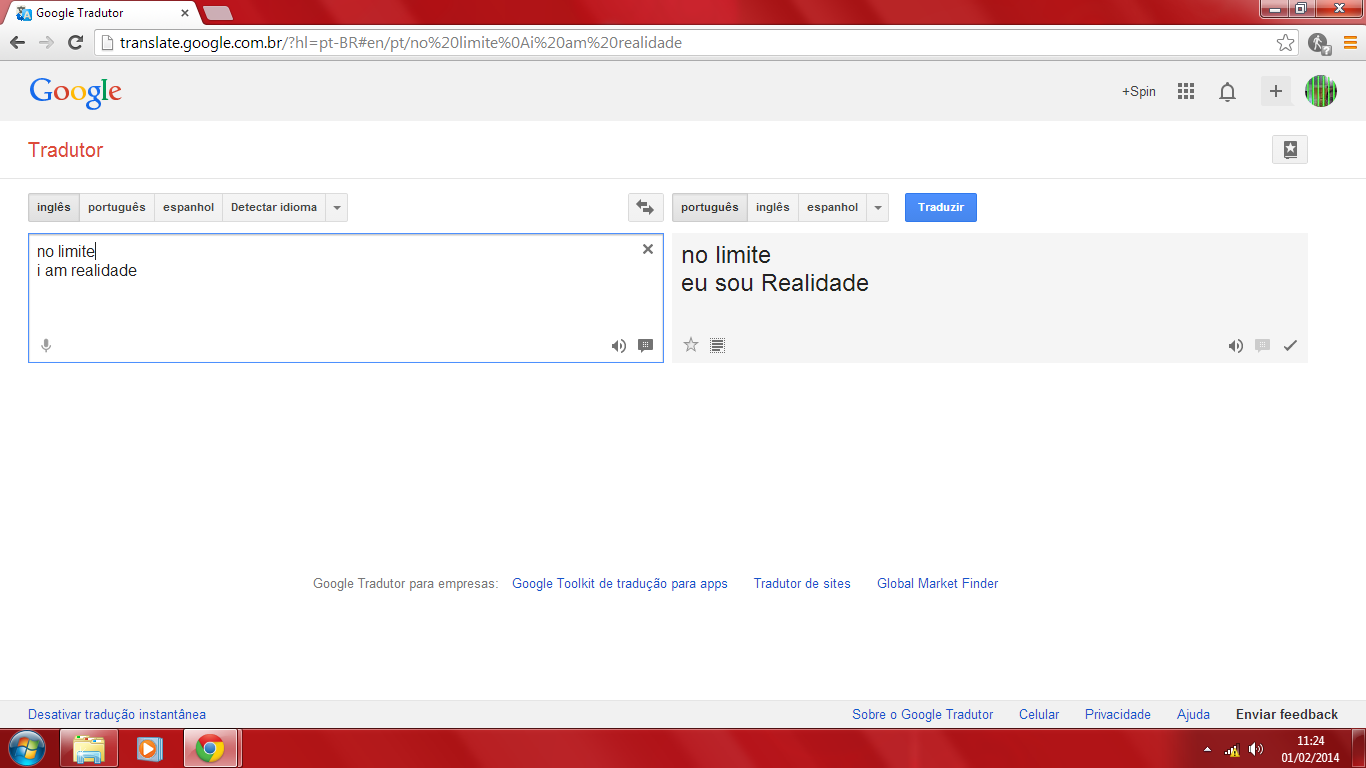Click the Chrome taskbar icon

click(x=210, y=748)
